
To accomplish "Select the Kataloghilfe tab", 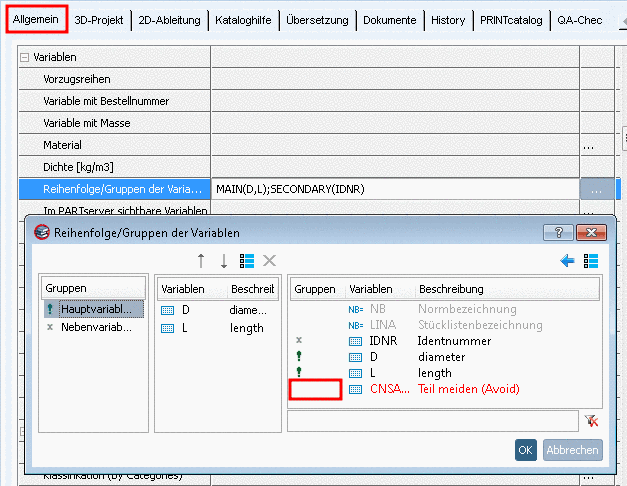I will coord(243,20).
